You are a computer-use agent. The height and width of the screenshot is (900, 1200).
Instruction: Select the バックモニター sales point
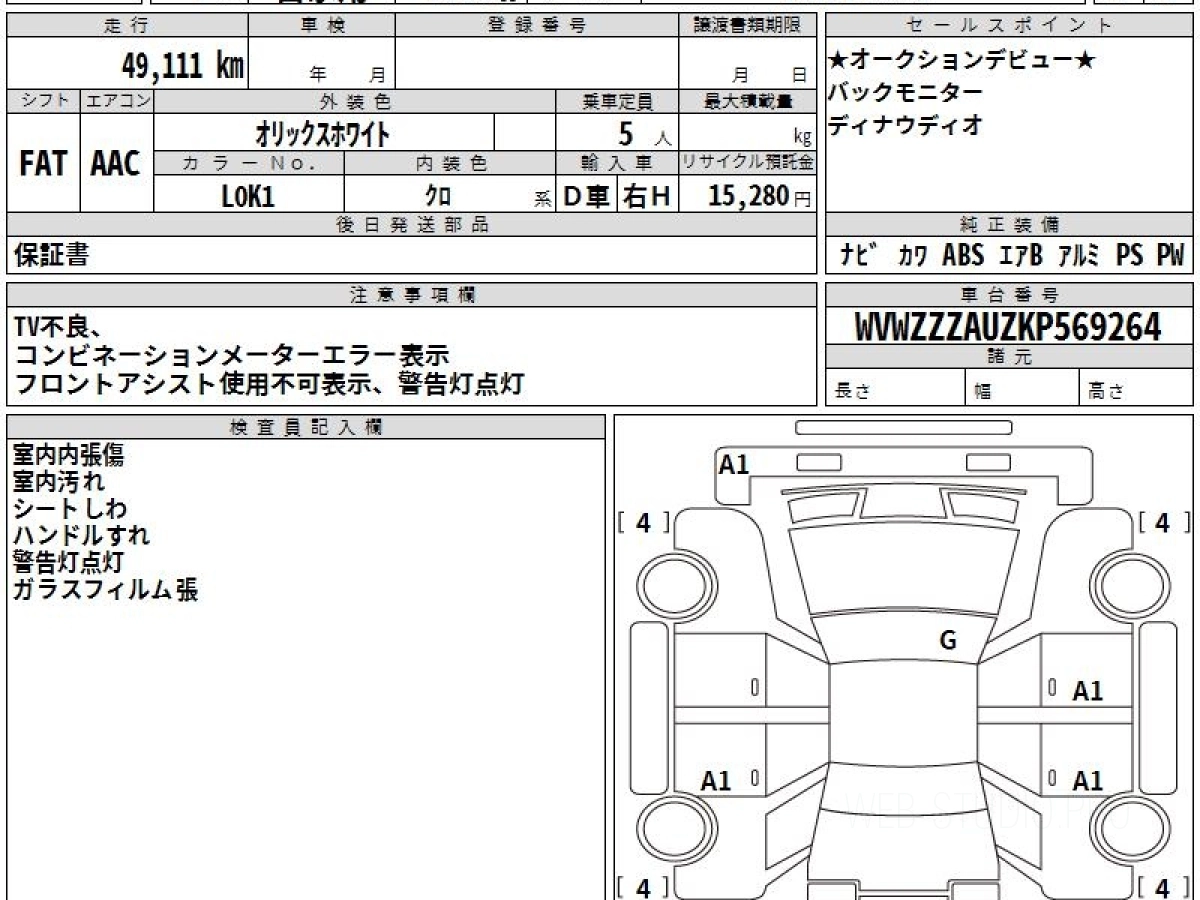(x=906, y=93)
